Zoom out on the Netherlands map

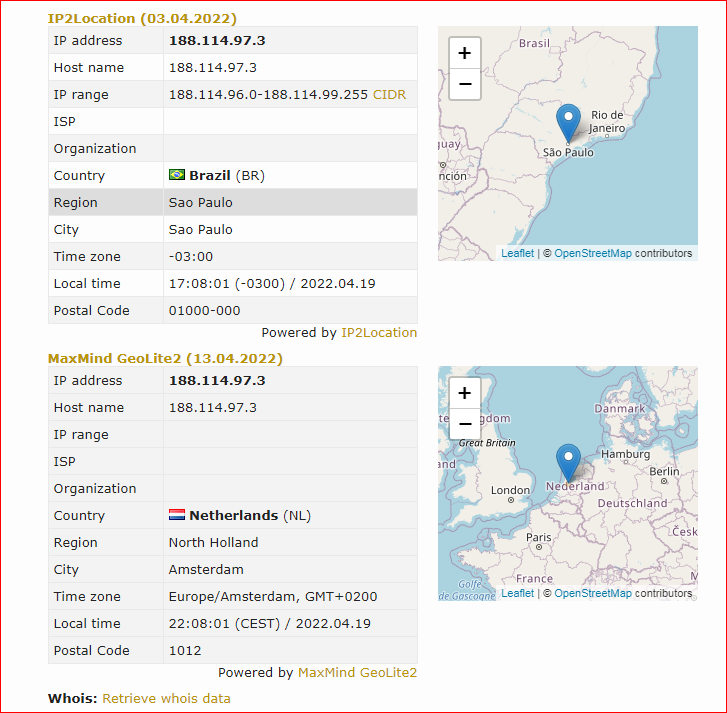coord(465,424)
